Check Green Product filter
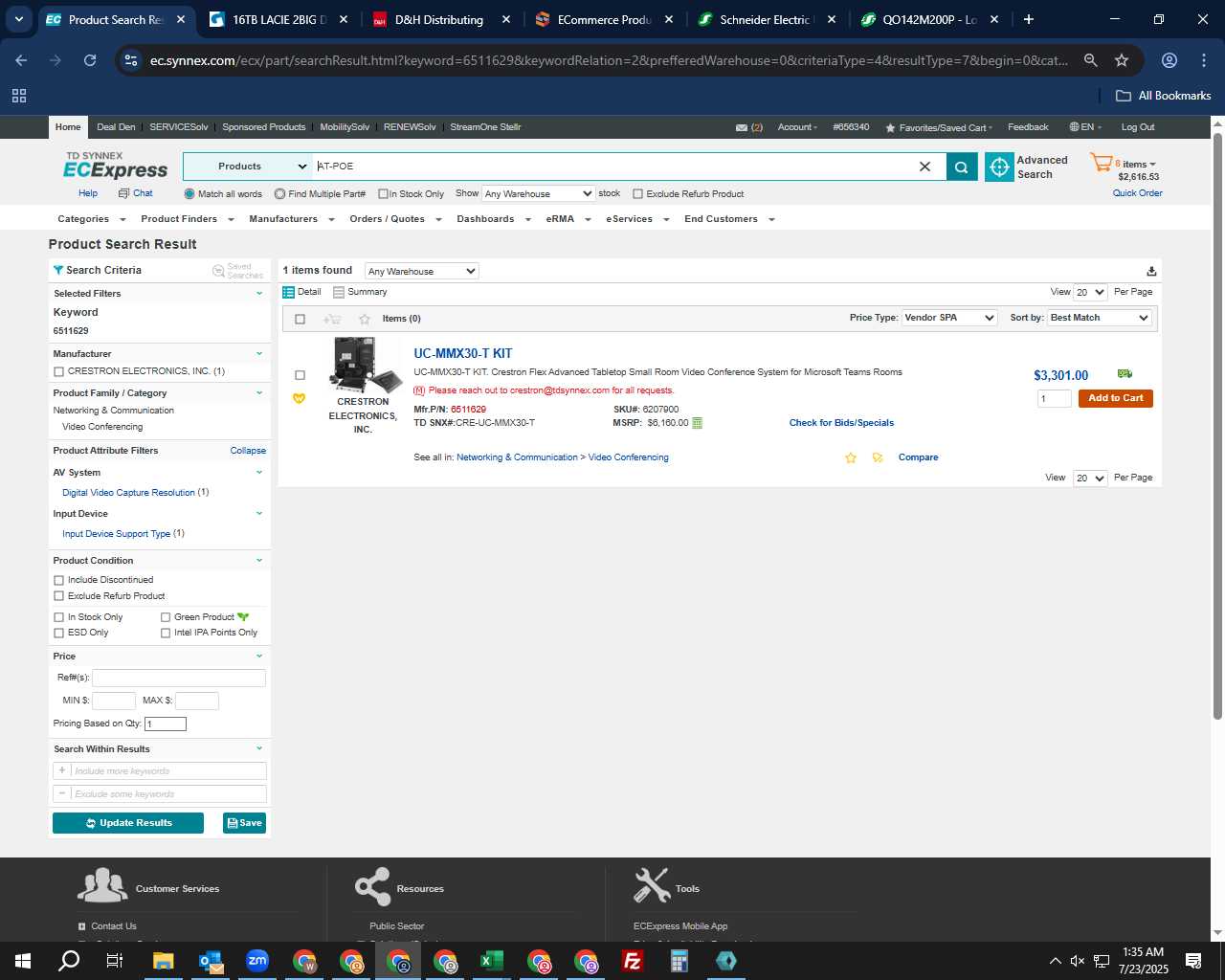The height and width of the screenshot is (980, 1225). 166,617
